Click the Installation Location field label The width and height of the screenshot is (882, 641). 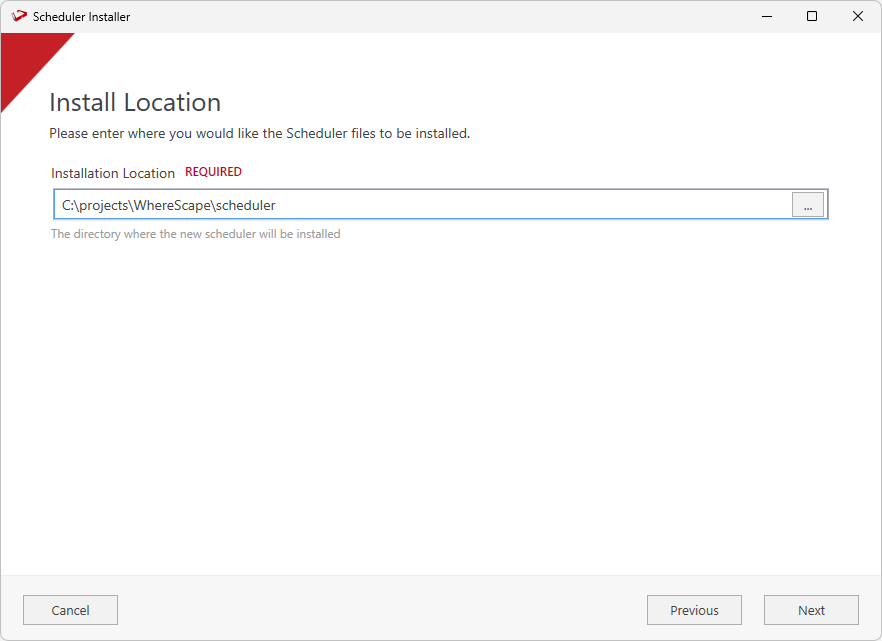[113, 173]
